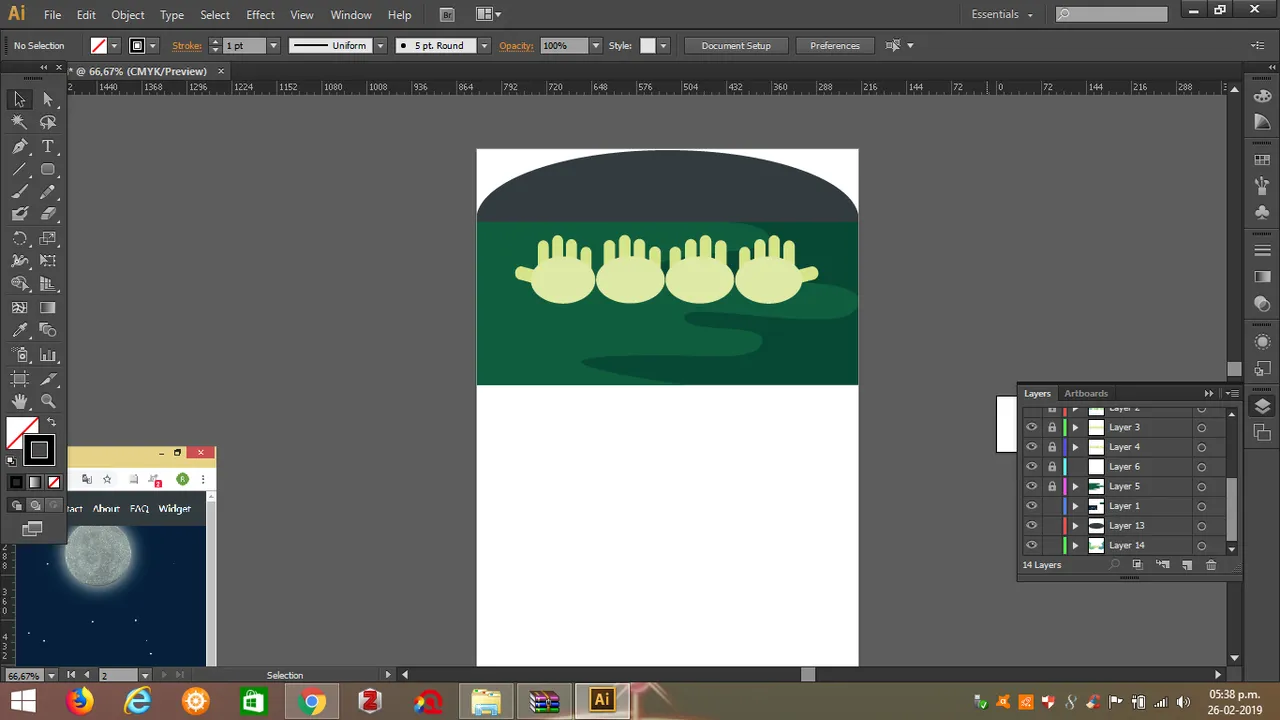Switch to the Artboards tab

coord(1086,393)
